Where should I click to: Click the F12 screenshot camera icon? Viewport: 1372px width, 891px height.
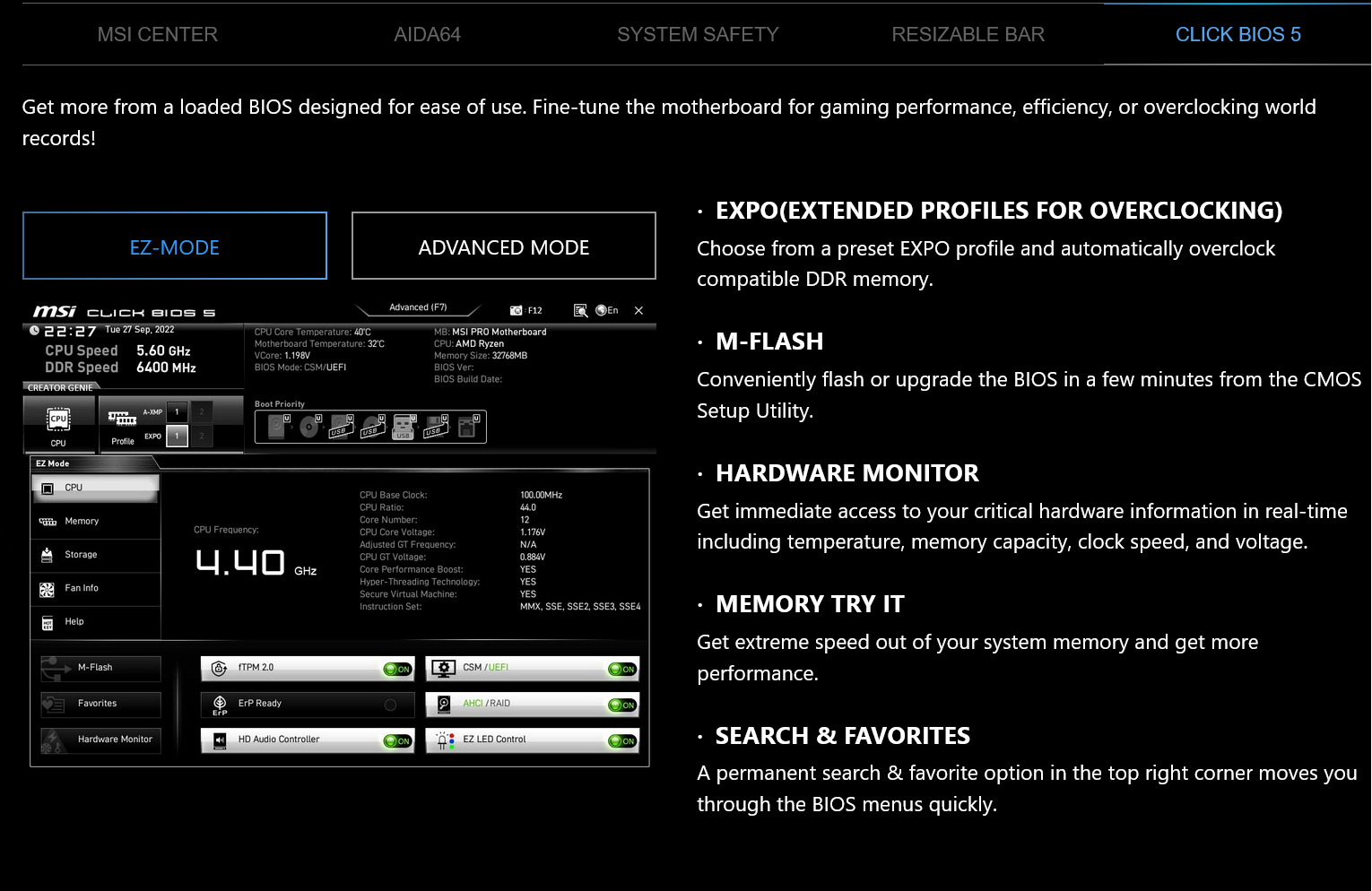(517, 310)
